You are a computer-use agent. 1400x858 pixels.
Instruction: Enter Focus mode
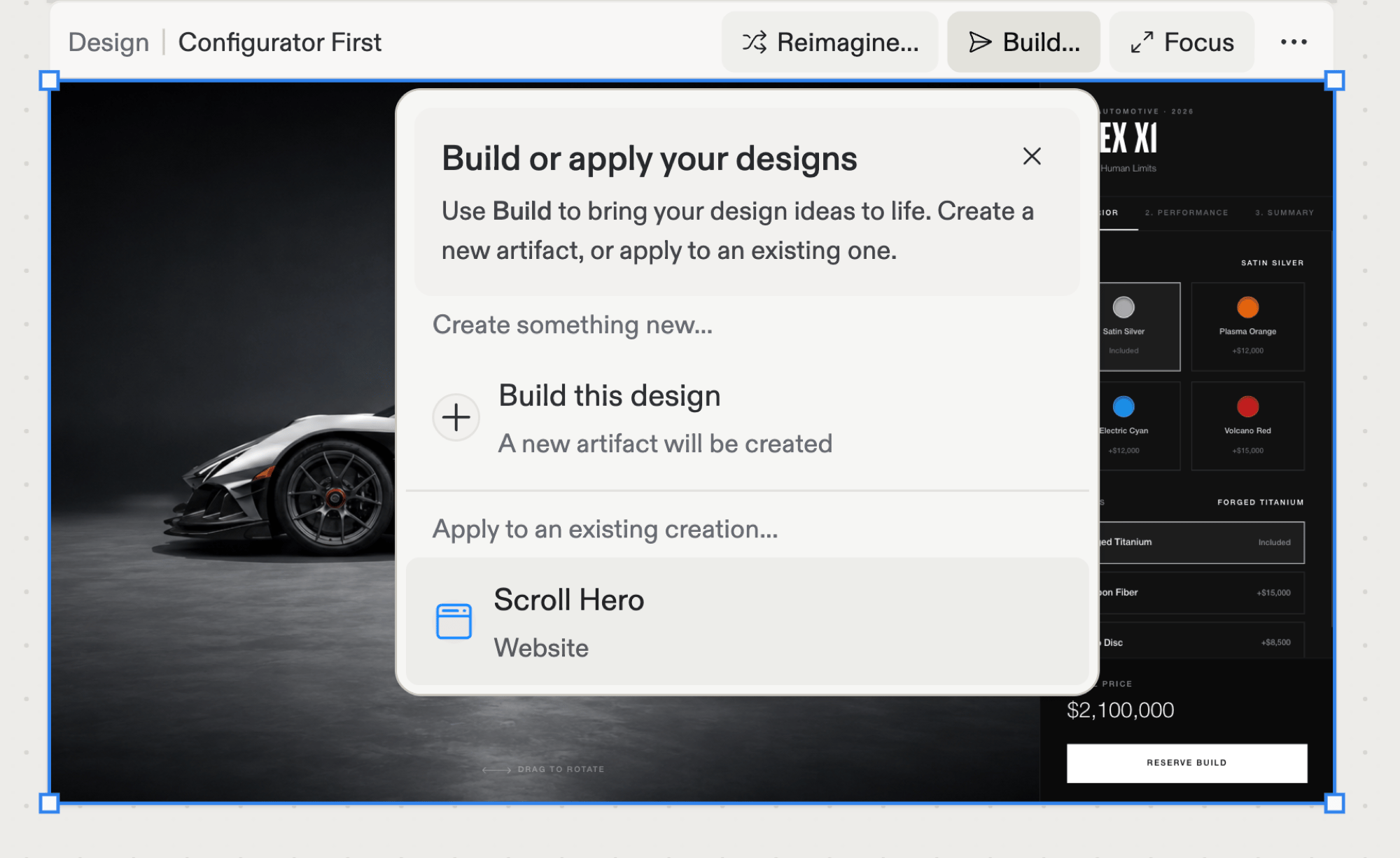coord(1182,42)
